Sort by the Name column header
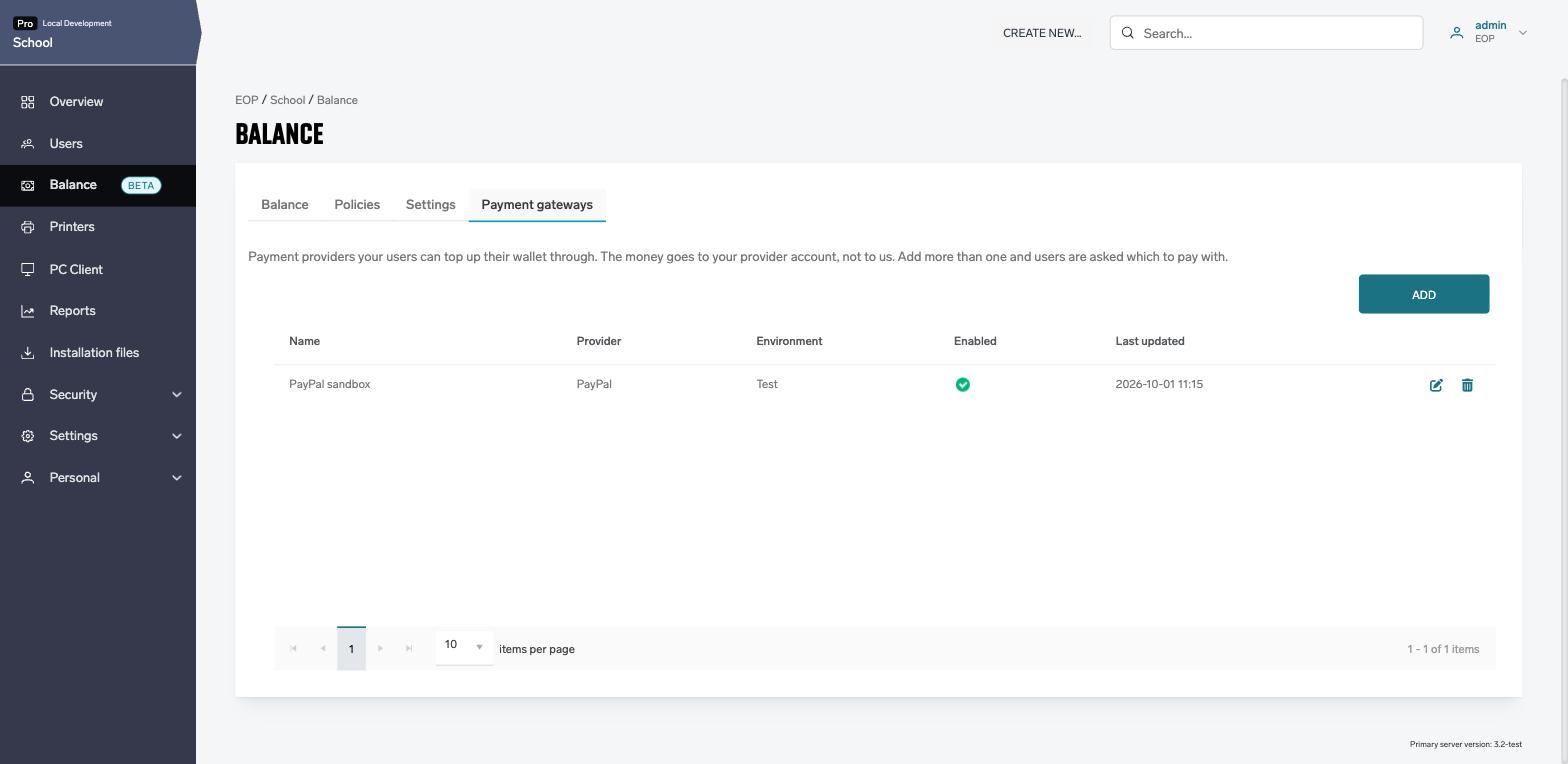Image resolution: width=1568 pixels, height=764 pixels. point(304,341)
